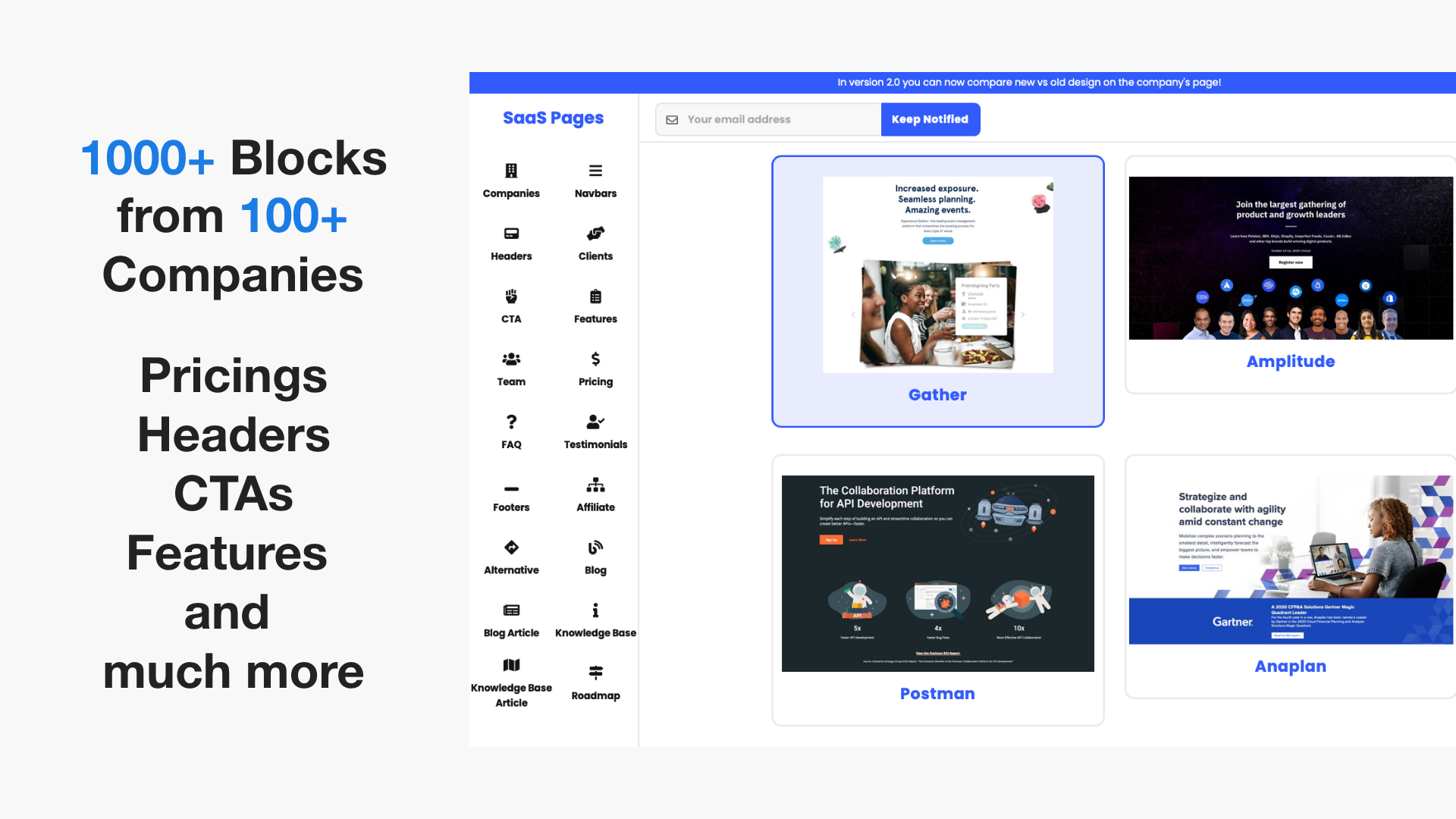Image resolution: width=1456 pixels, height=819 pixels.
Task: Click the Gather company thumbnail
Action: tap(938, 291)
